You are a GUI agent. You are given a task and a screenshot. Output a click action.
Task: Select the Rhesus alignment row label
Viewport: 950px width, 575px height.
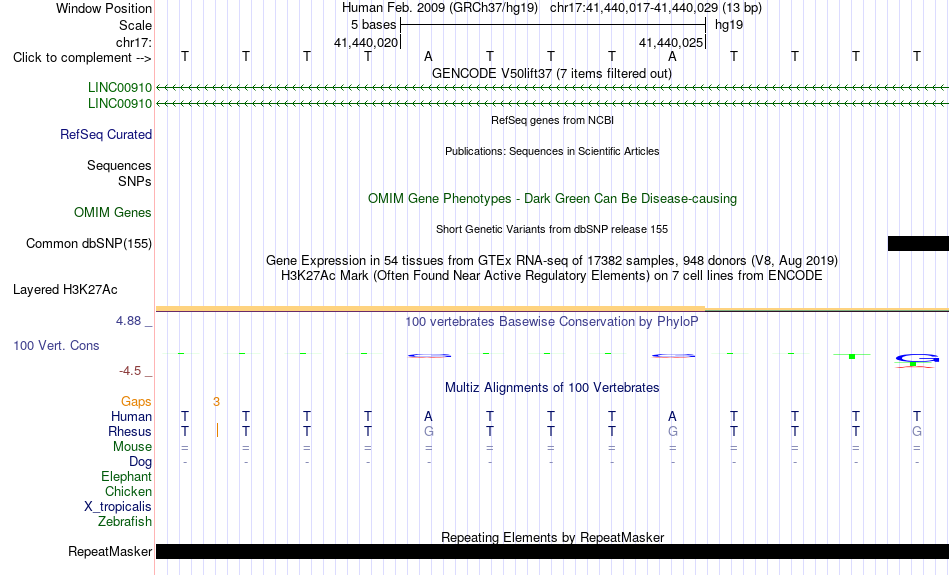click(130, 431)
